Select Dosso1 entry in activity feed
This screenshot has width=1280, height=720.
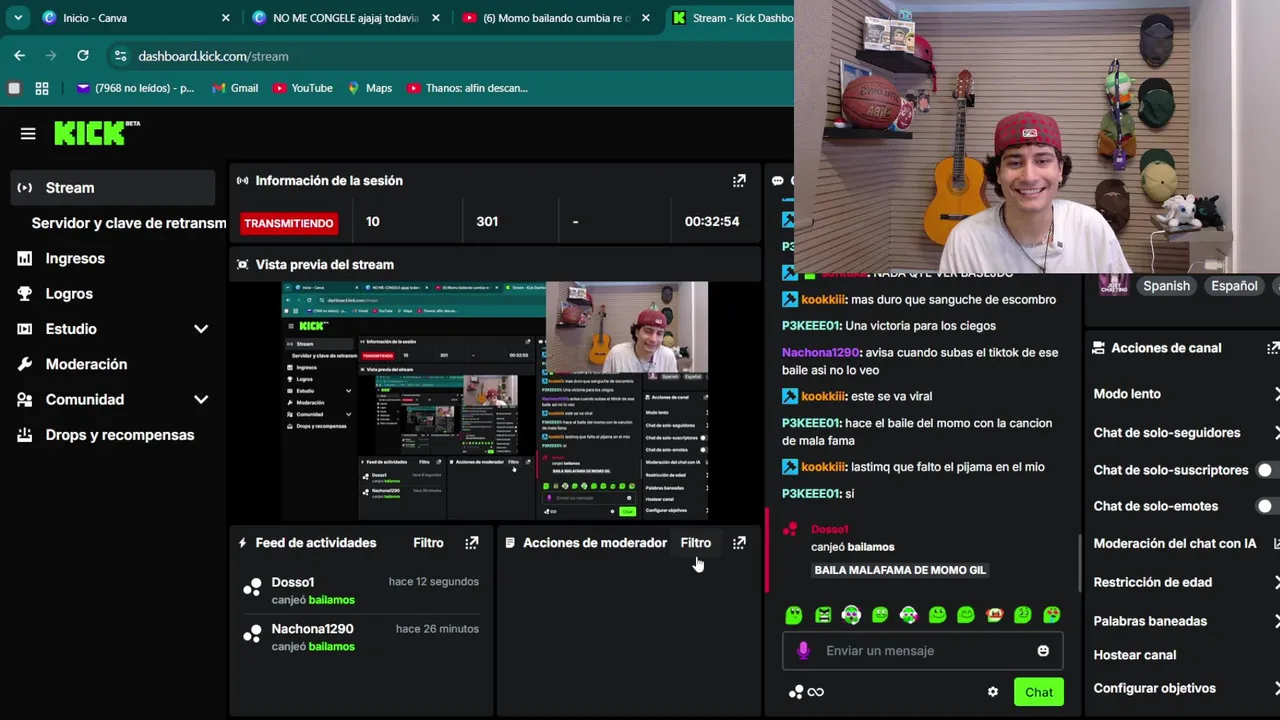coord(361,590)
